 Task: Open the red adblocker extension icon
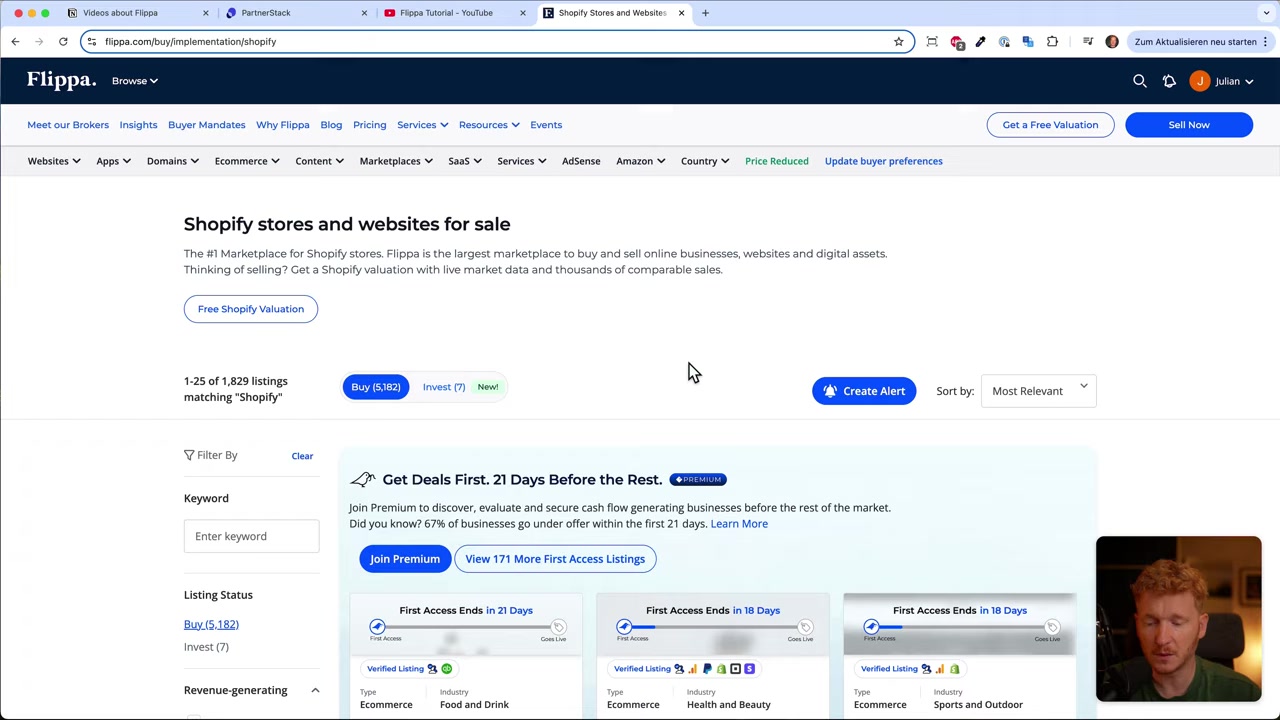956,42
